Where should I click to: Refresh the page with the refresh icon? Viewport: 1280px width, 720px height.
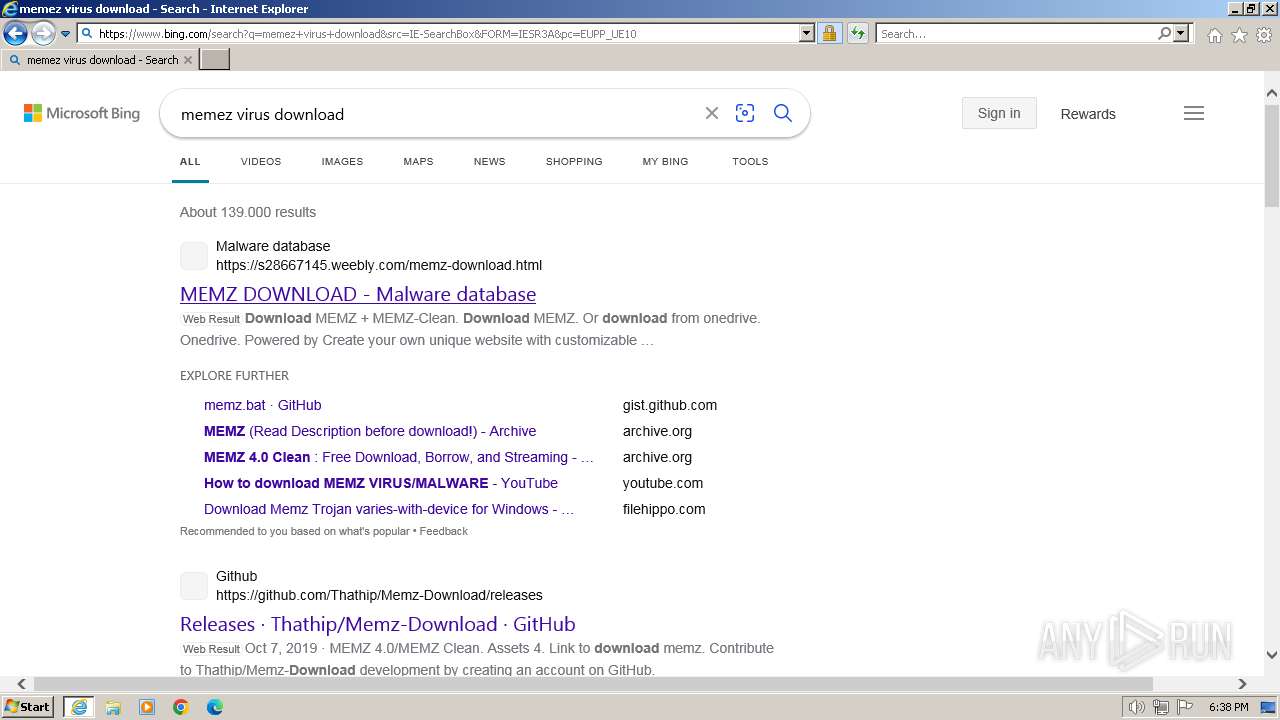click(x=858, y=33)
